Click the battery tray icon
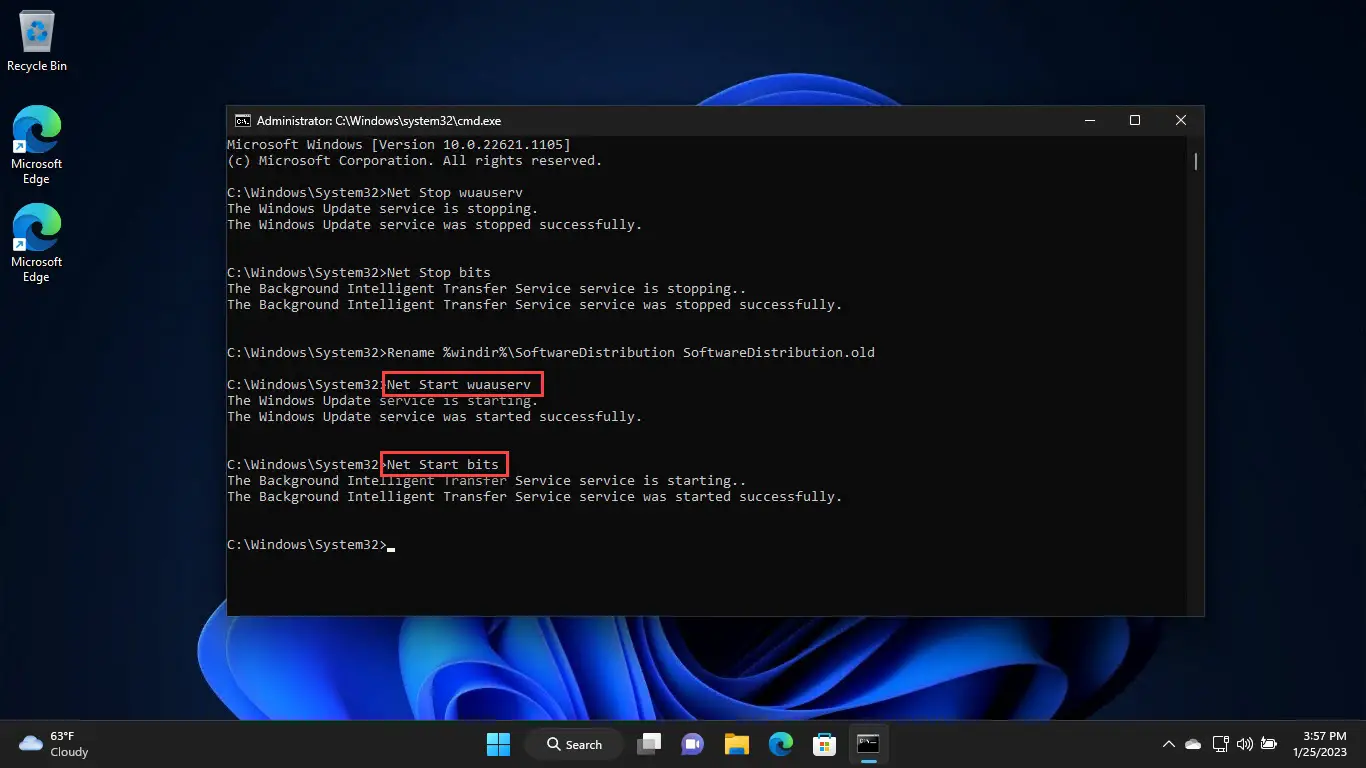 pyautogui.click(x=1269, y=744)
